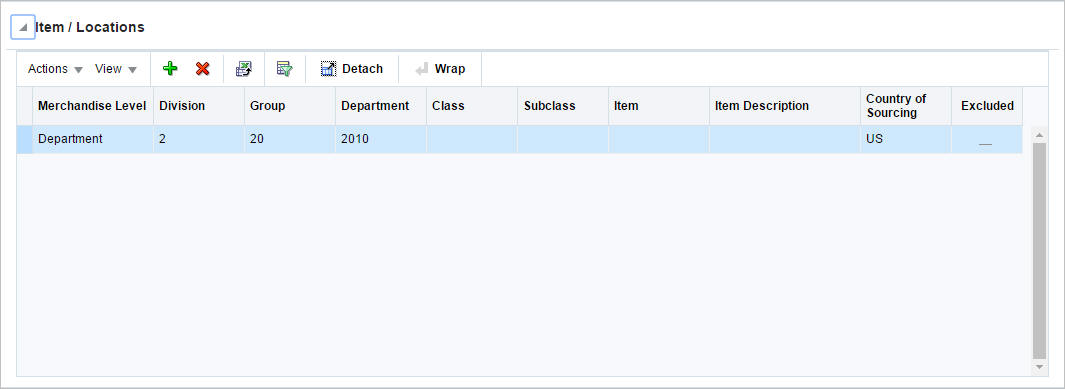
Task: Collapse the Item / Locations section
Action: coord(23,28)
